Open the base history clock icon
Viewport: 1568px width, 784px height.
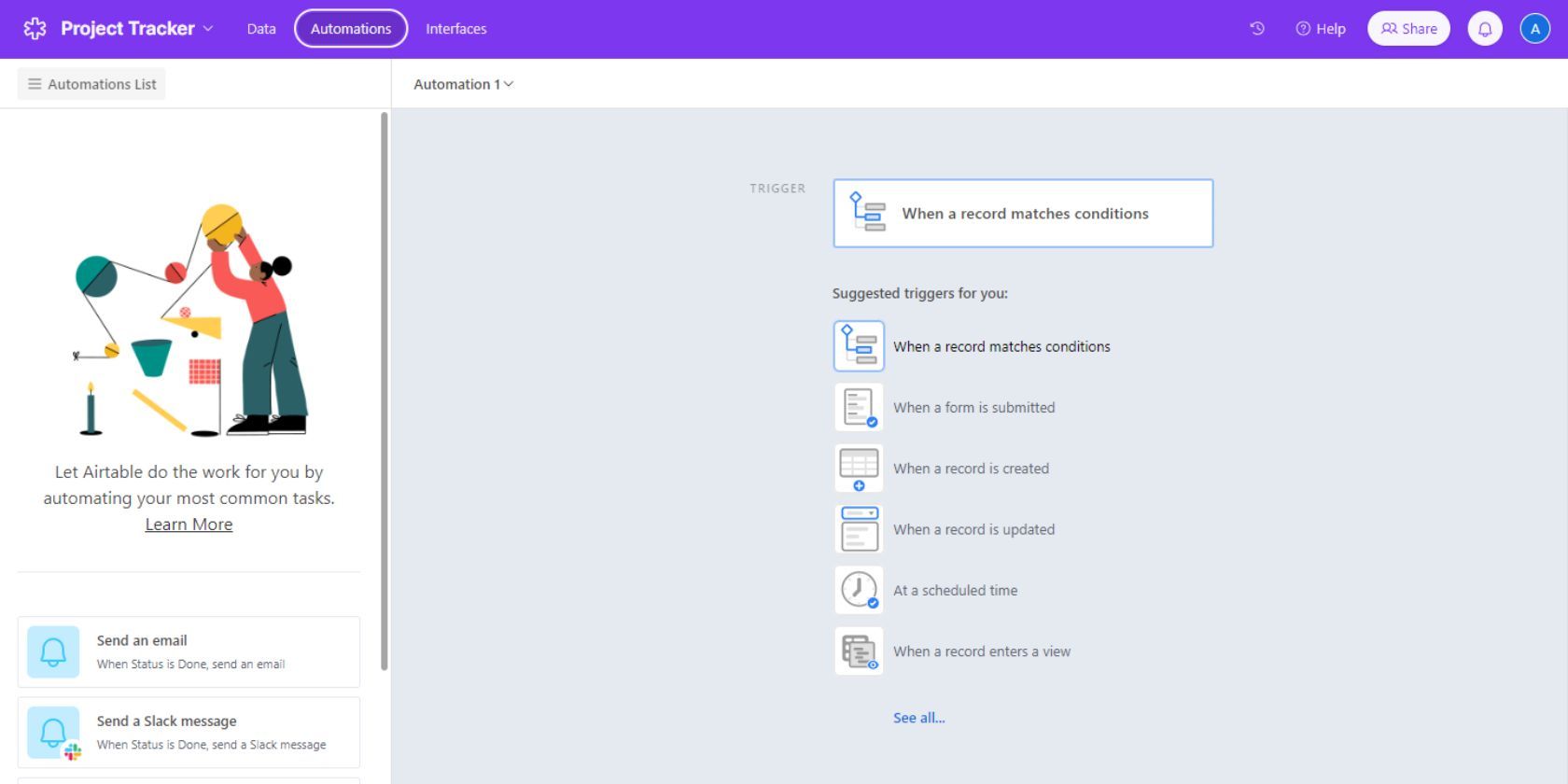click(1257, 29)
